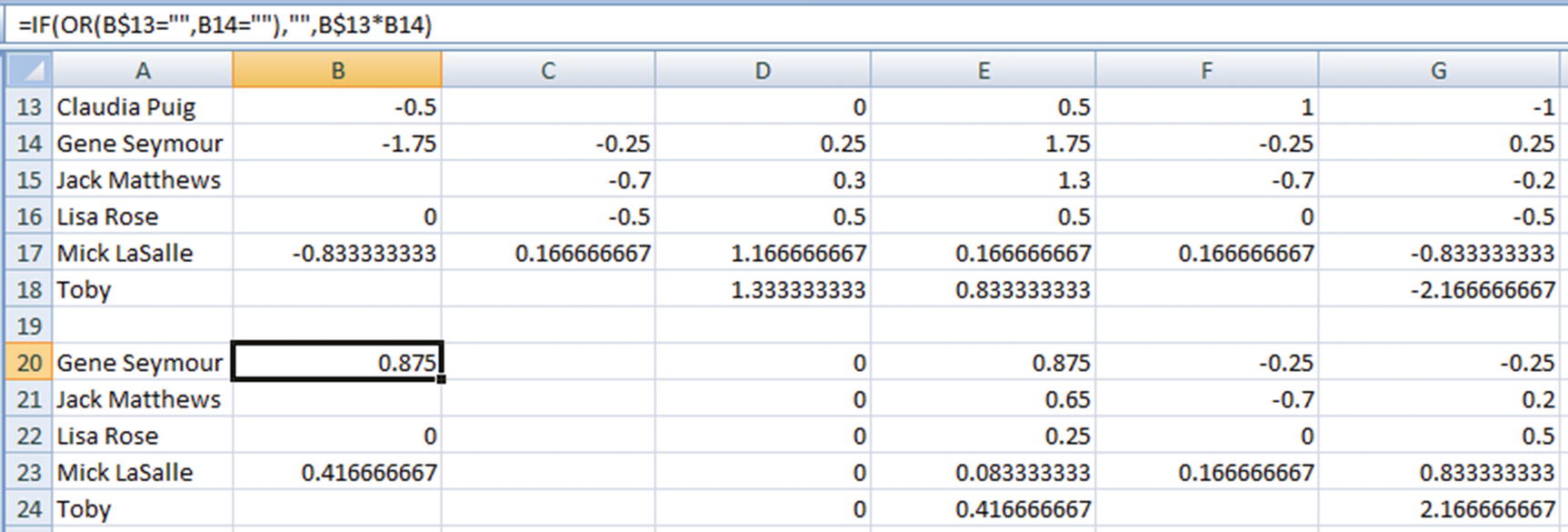Select cell D18 showing 1.333333333
Viewport: 1568px width, 532px height.
(763, 290)
